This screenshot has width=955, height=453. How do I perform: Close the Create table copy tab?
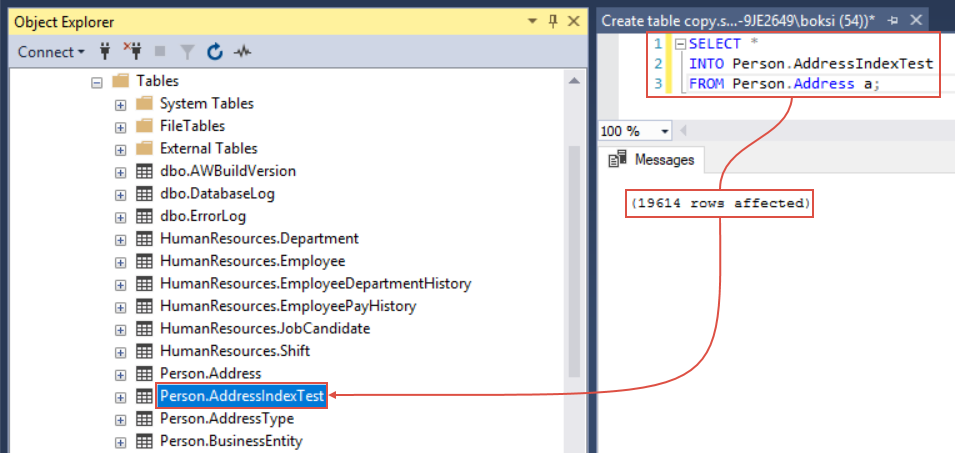pos(915,21)
